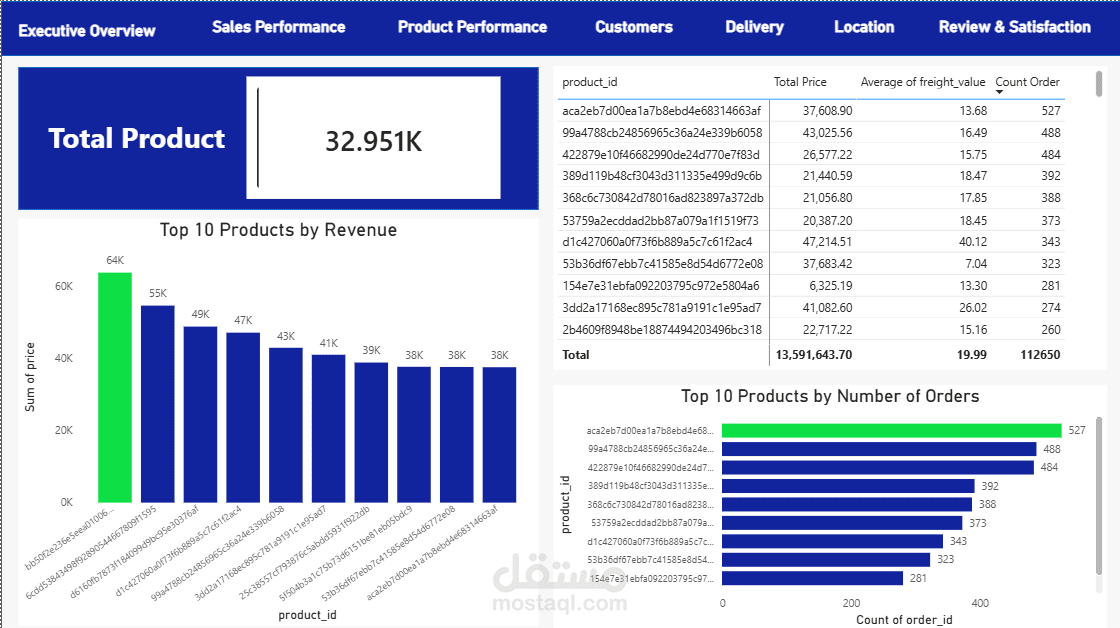
Task: Sort table by Count Order arrow
Action: pyautogui.click(x=999, y=92)
